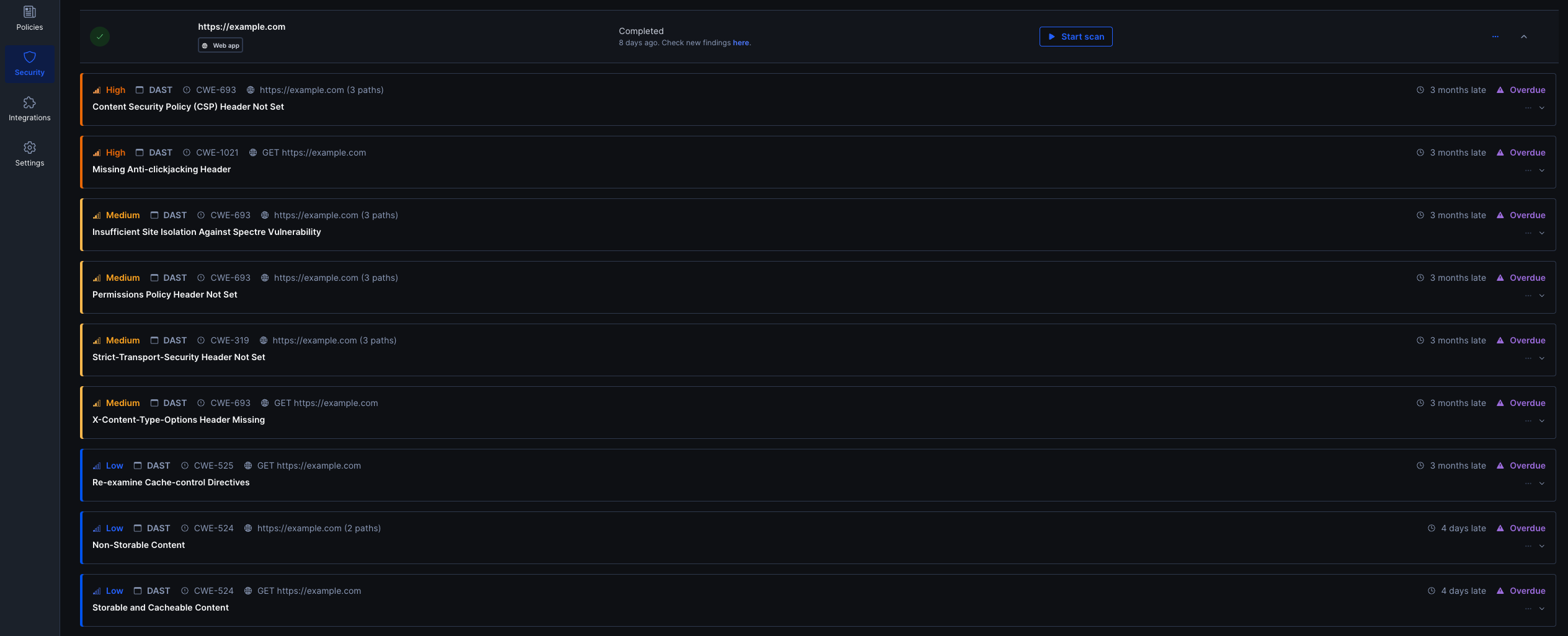1568x636 pixels.
Task: Open more options for the example.com scan target
Action: click(1495, 37)
